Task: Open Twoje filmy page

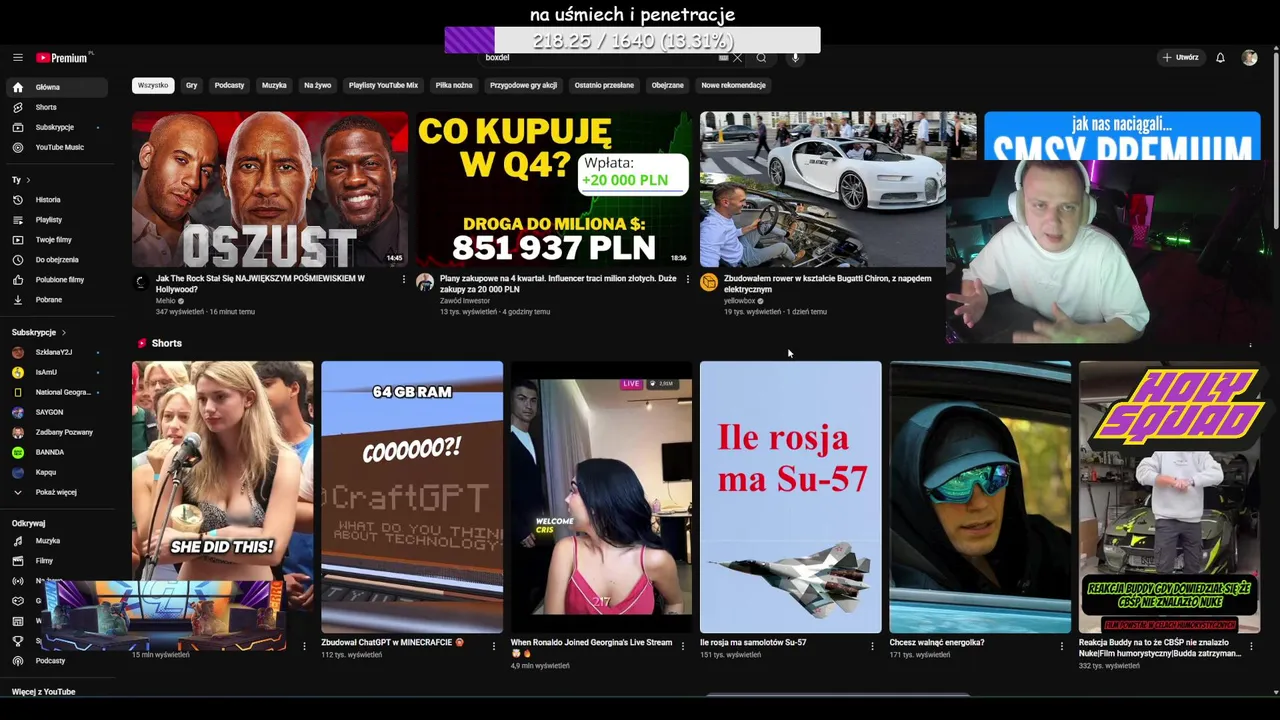Action: click(53, 240)
